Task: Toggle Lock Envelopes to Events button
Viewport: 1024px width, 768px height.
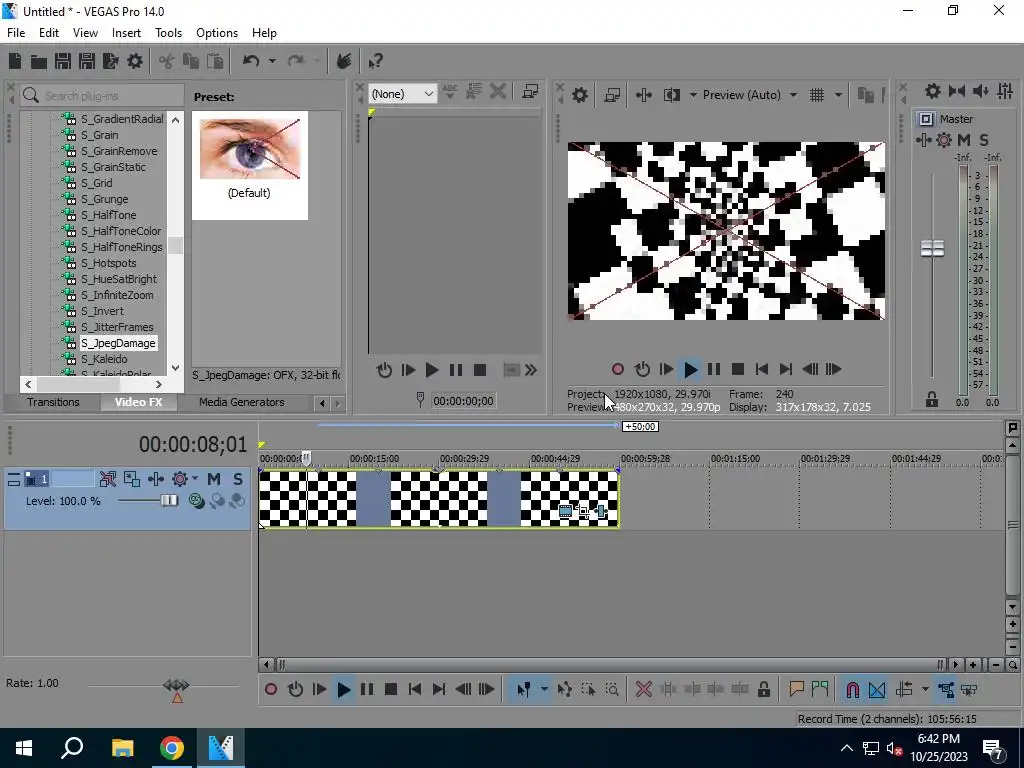Action: 946,690
